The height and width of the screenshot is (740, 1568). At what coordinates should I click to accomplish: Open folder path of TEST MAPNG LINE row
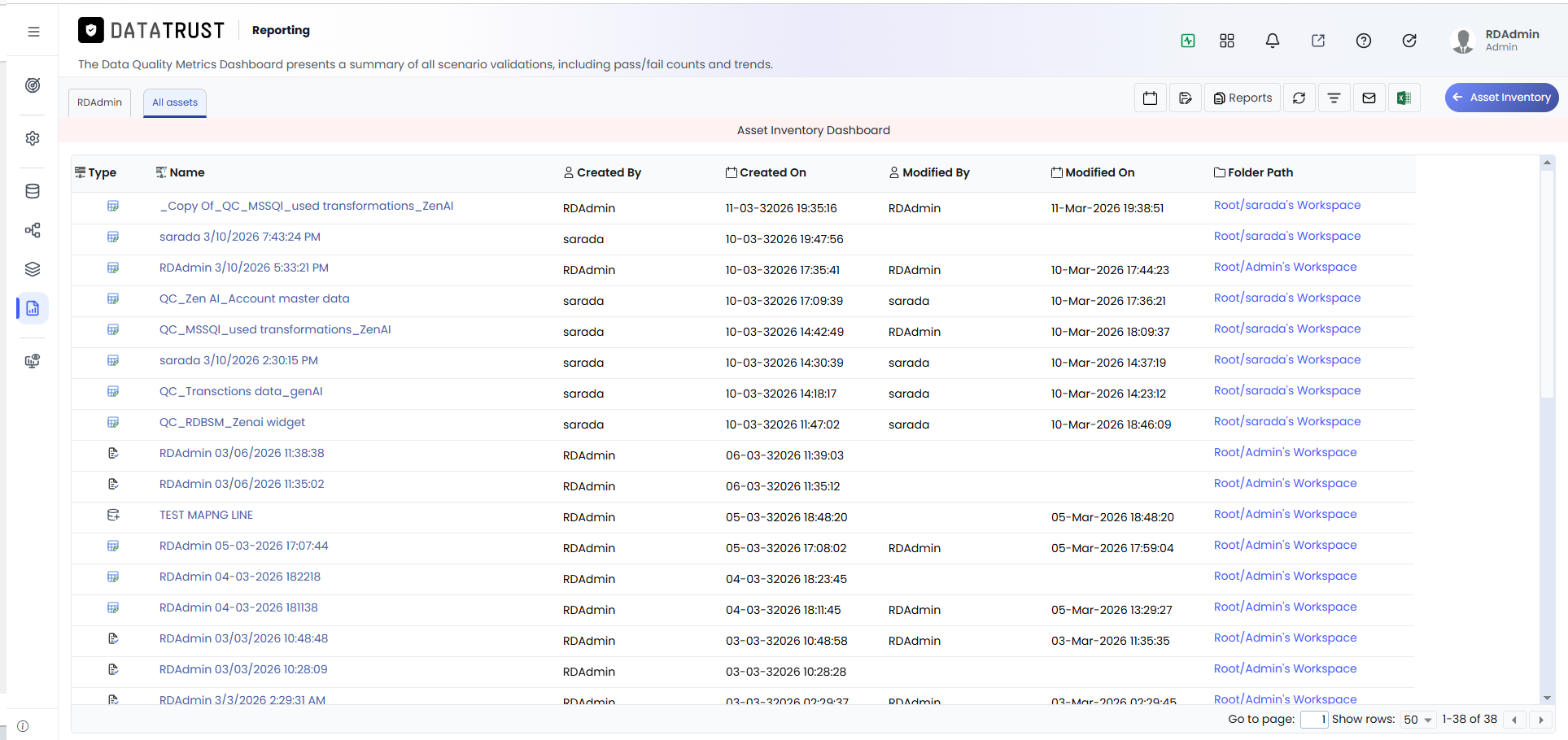1286,514
